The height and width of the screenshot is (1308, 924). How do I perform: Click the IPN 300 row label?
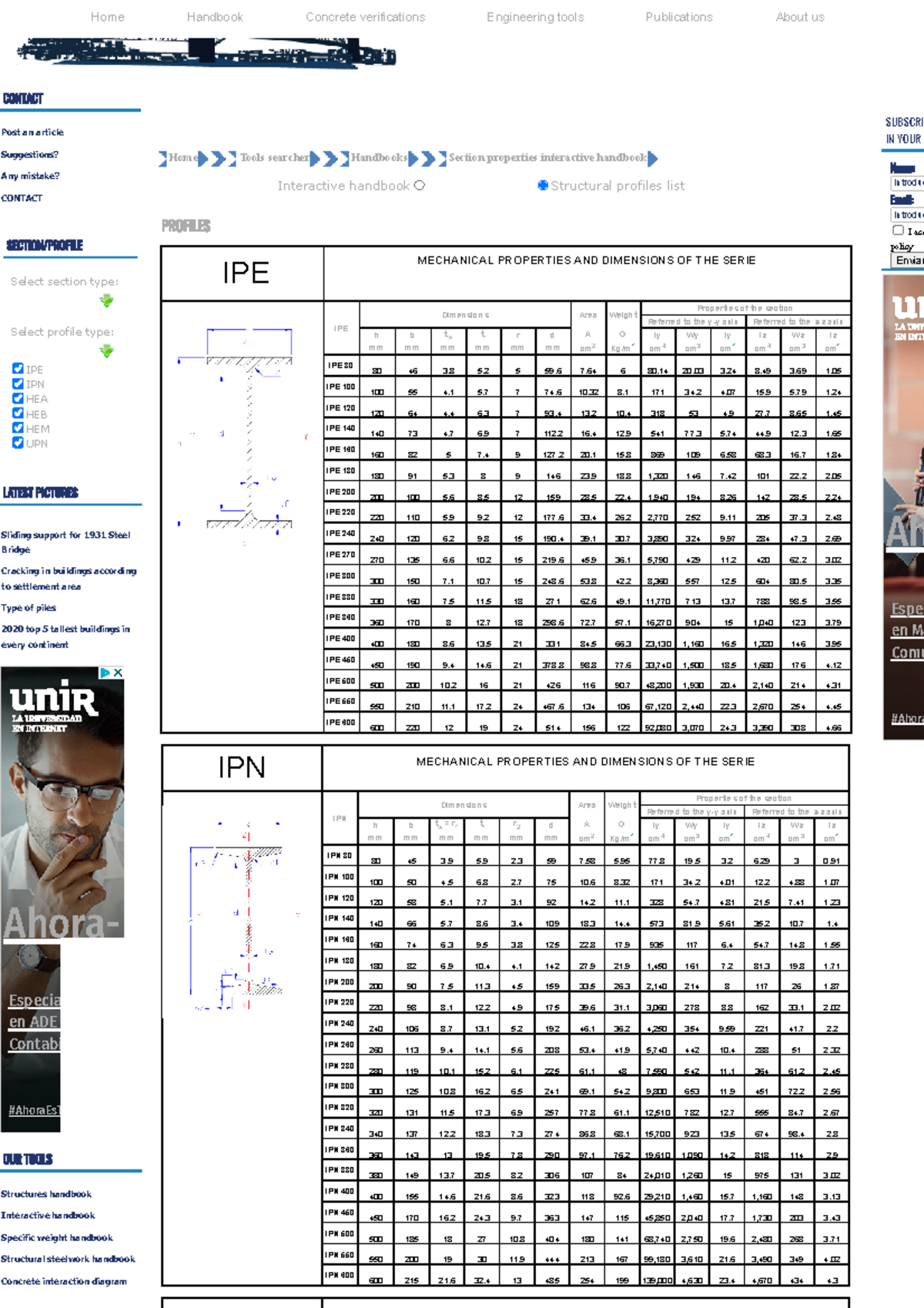[x=340, y=1086]
